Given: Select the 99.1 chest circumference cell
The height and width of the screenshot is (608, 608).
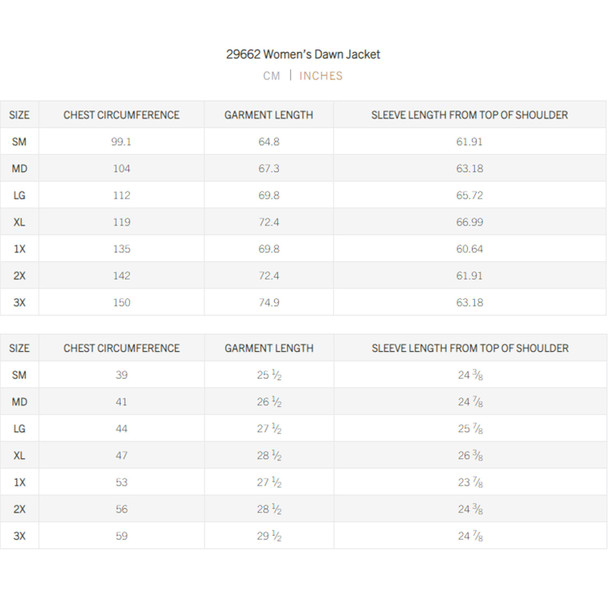Looking at the screenshot, I should tap(121, 142).
